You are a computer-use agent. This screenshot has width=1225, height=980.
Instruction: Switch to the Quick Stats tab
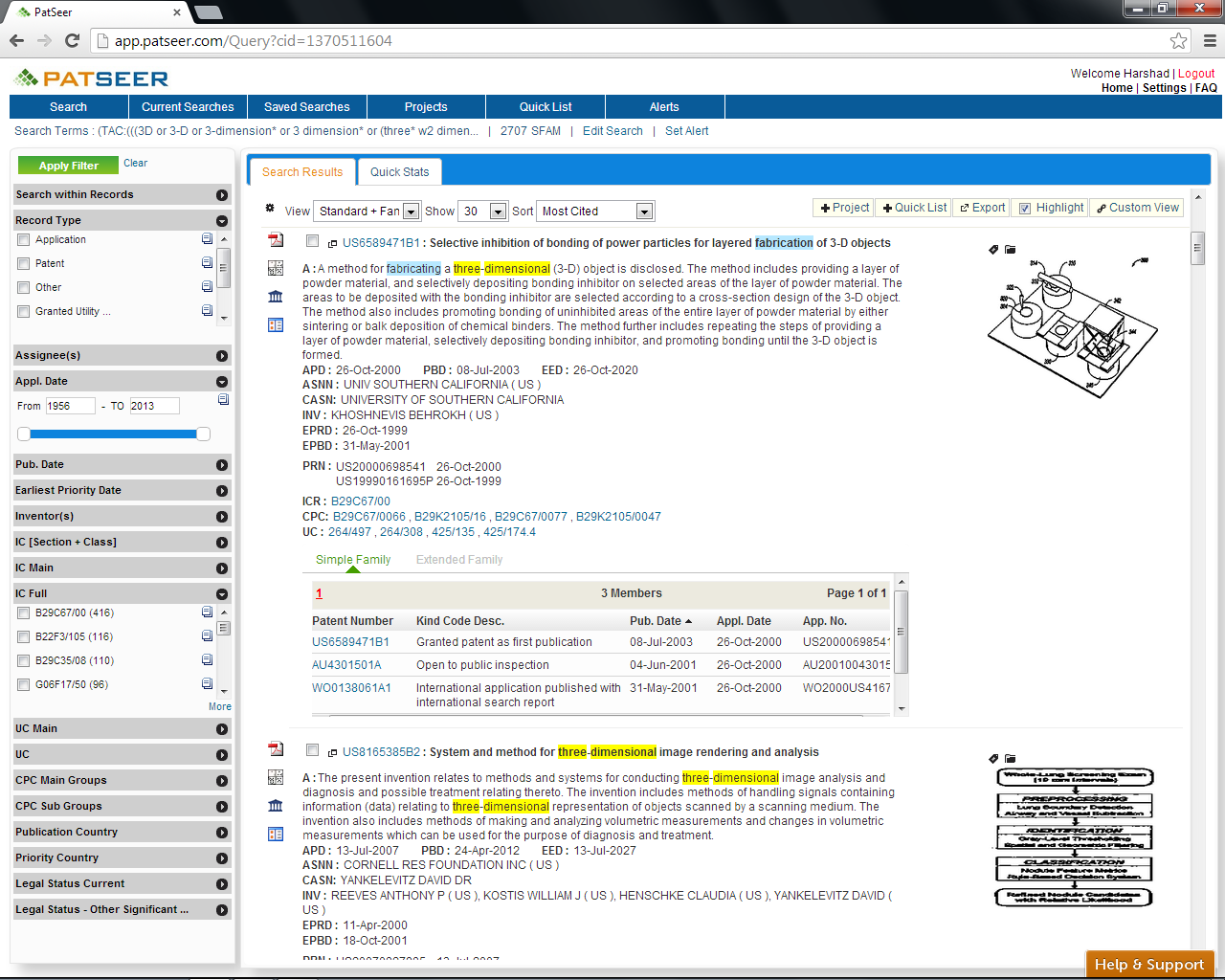400,172
